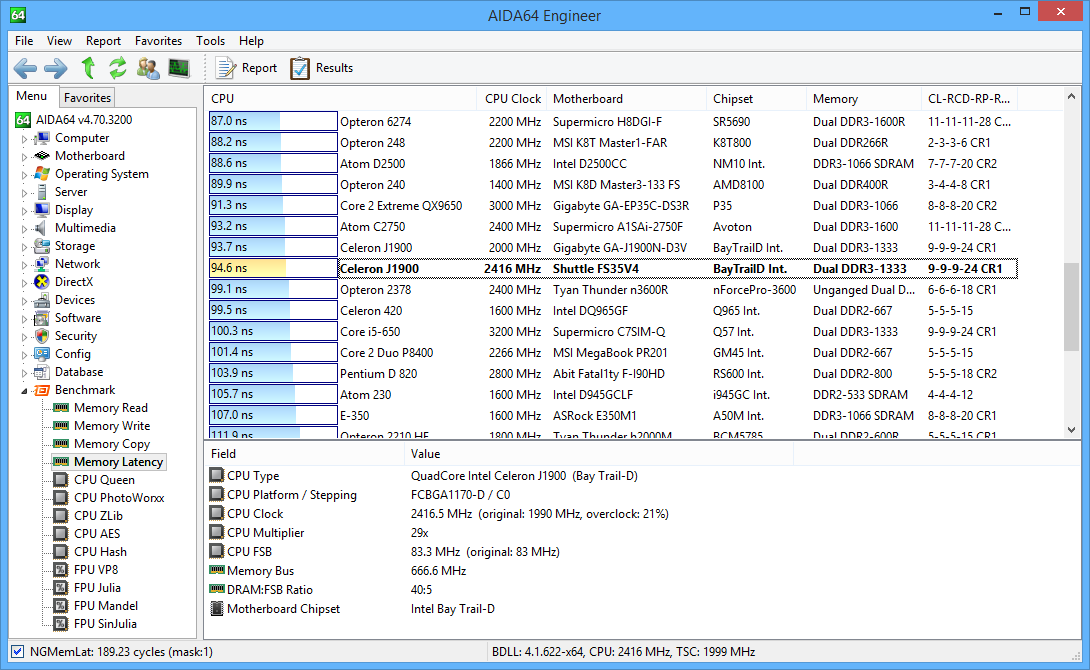Go forward with the blue right arrow
This screenshot has width=1090, height=670.
(x=56, y=68)
